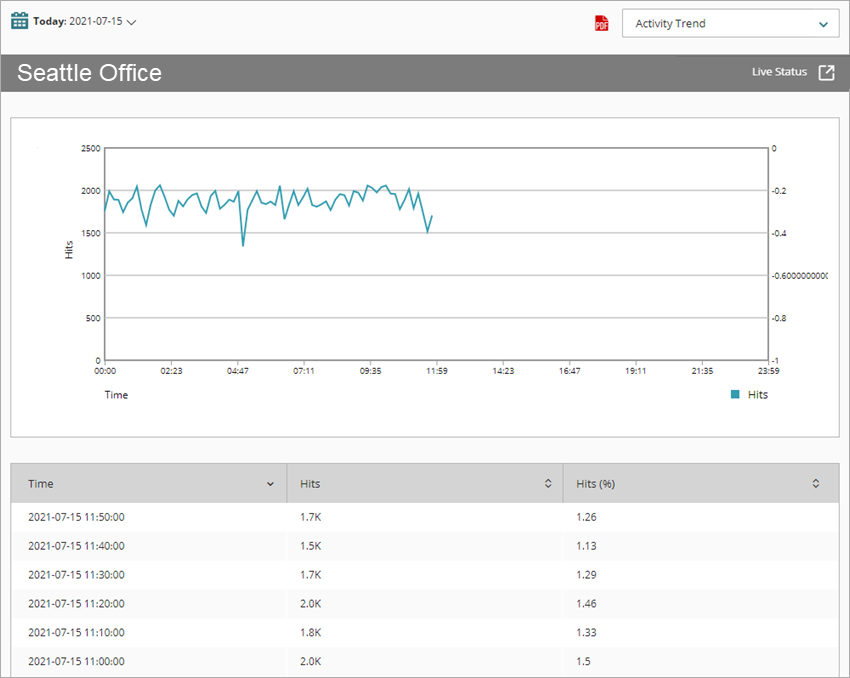
Task: Click the teal Hits legend marker below the chart
Action: pyautogui.click(x=737, y=394)
